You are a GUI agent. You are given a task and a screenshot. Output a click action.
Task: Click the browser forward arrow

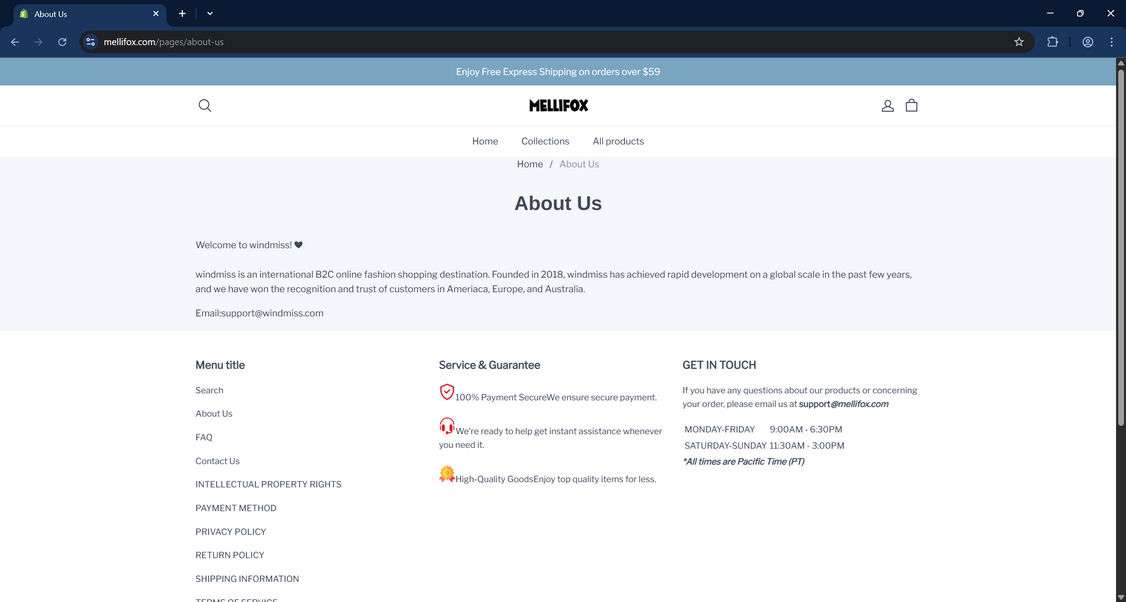click(39, 42)
